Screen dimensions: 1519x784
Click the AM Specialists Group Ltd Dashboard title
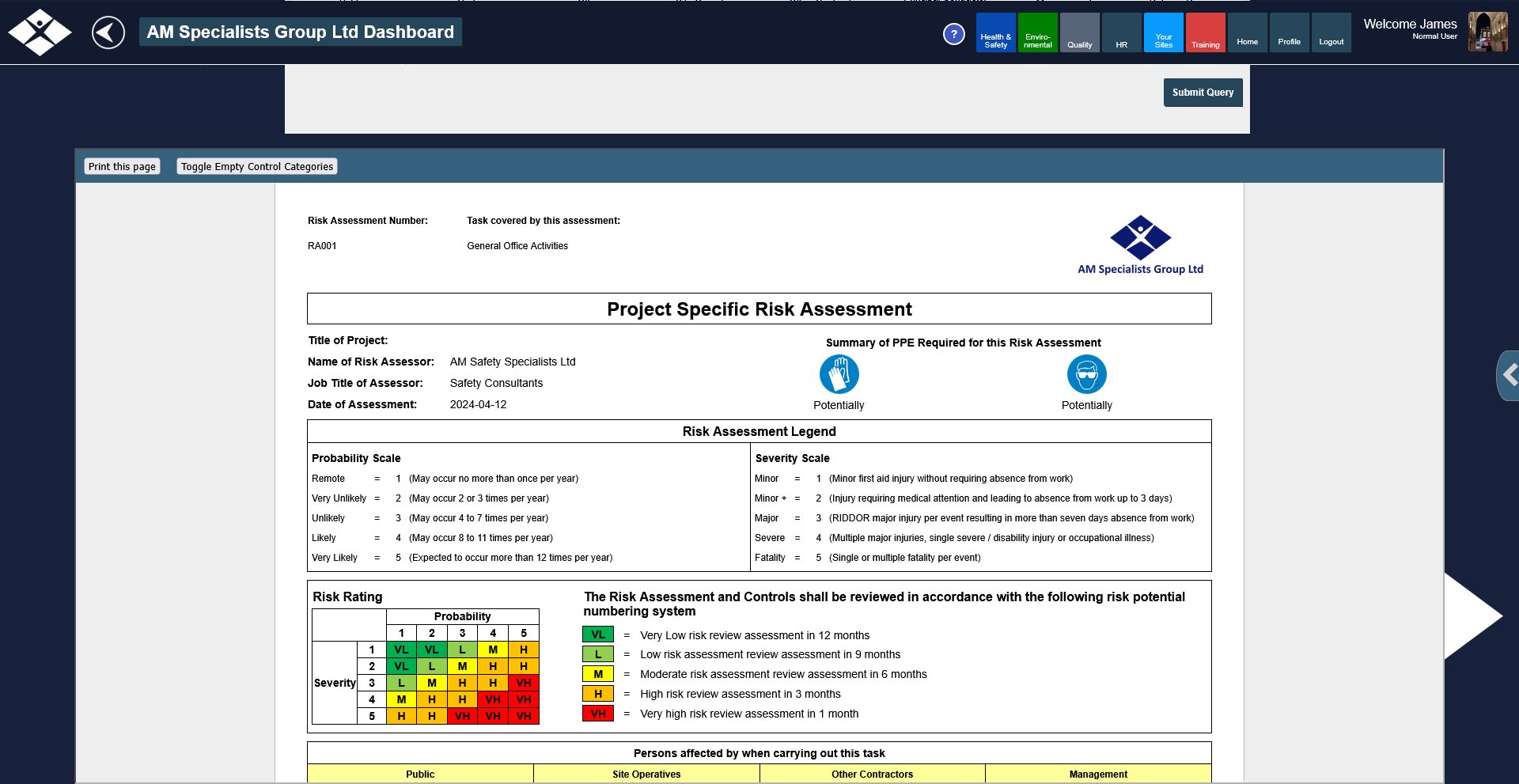(x=301, y=32)
